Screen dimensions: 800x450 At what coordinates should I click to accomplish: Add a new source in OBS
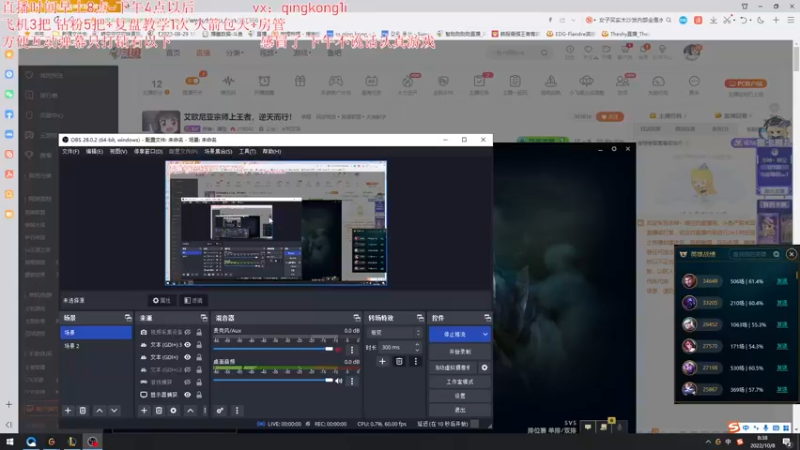pyautogui.click(x=144, y=410)
